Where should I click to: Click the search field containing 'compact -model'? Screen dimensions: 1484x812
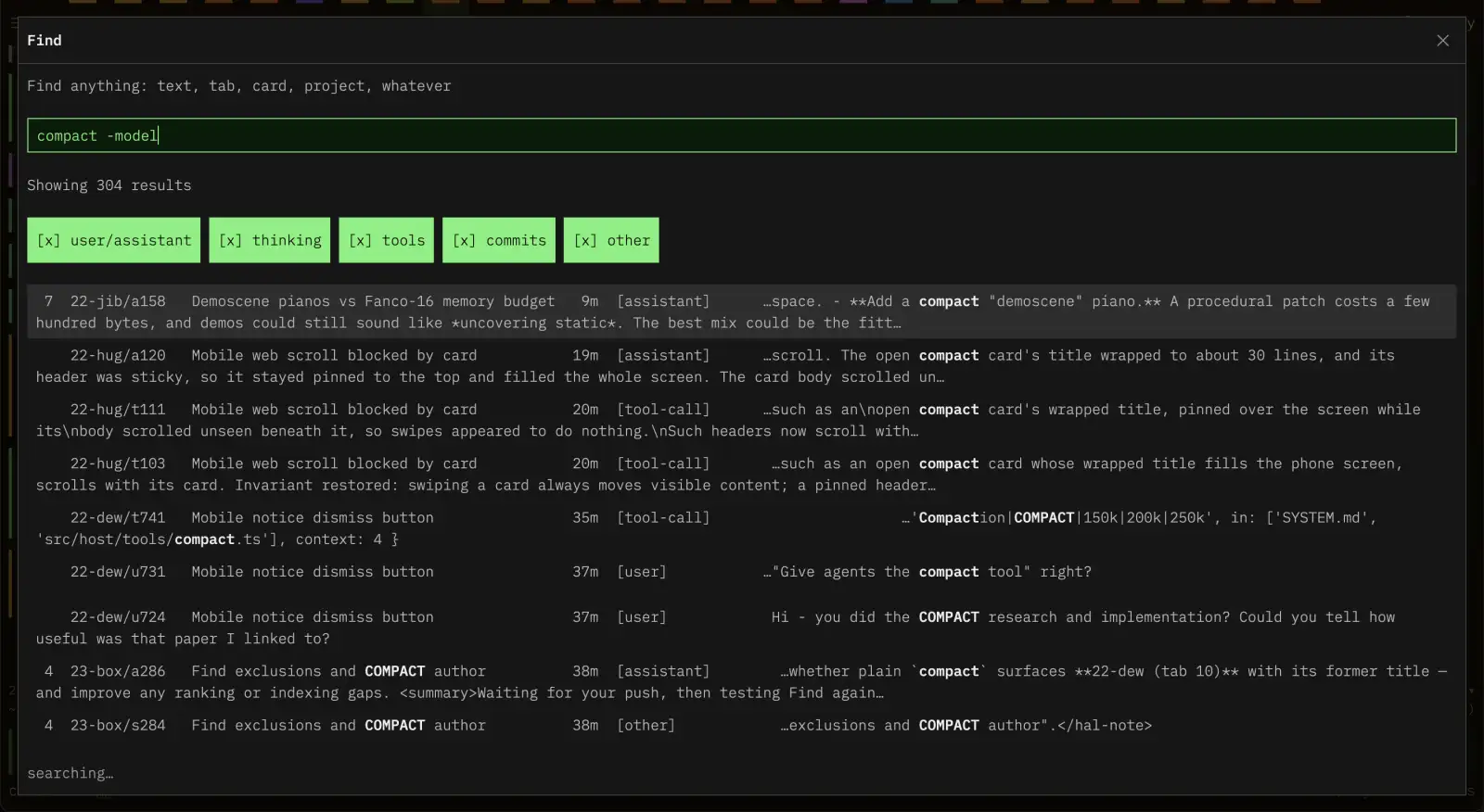coord(742,135)
